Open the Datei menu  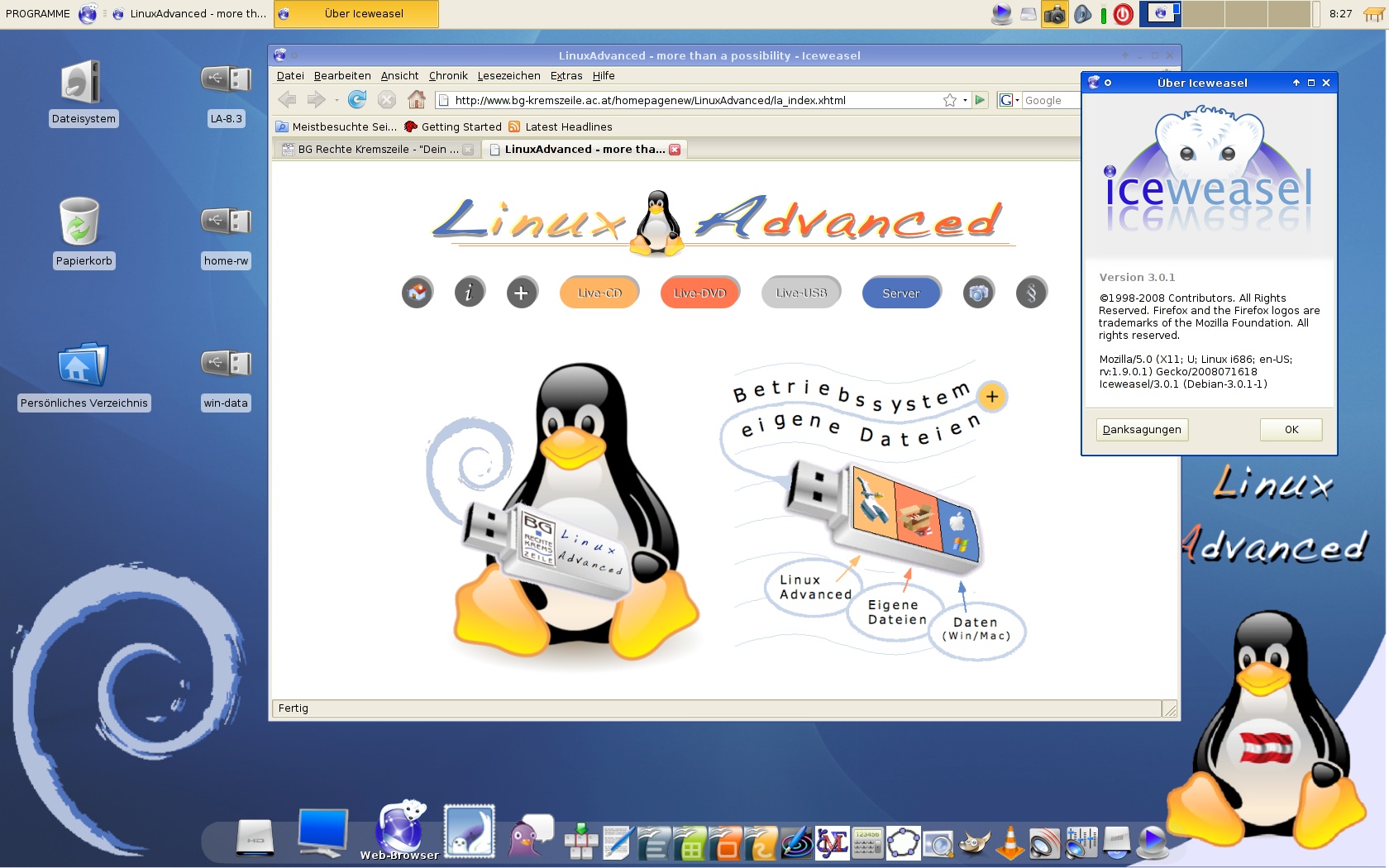click(x=290, y=75)
